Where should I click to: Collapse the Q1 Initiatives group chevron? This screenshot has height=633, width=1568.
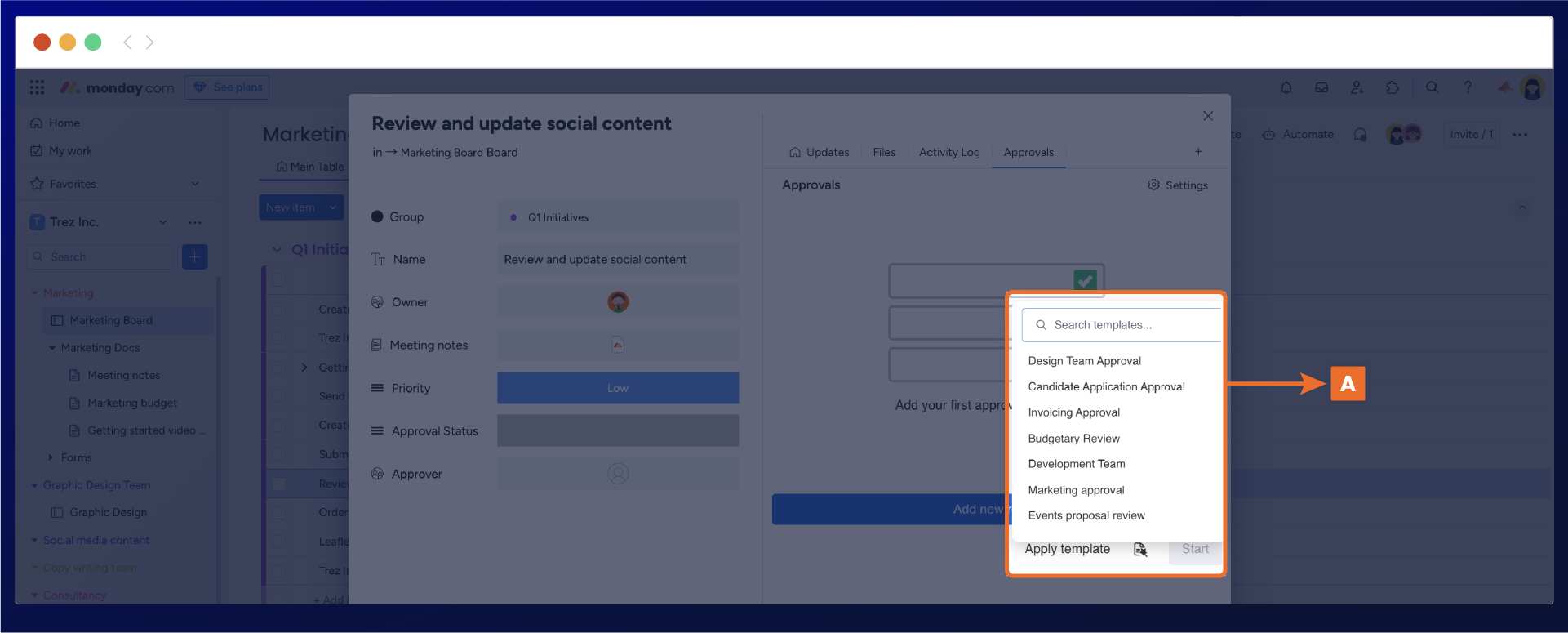tap(277, 249)
